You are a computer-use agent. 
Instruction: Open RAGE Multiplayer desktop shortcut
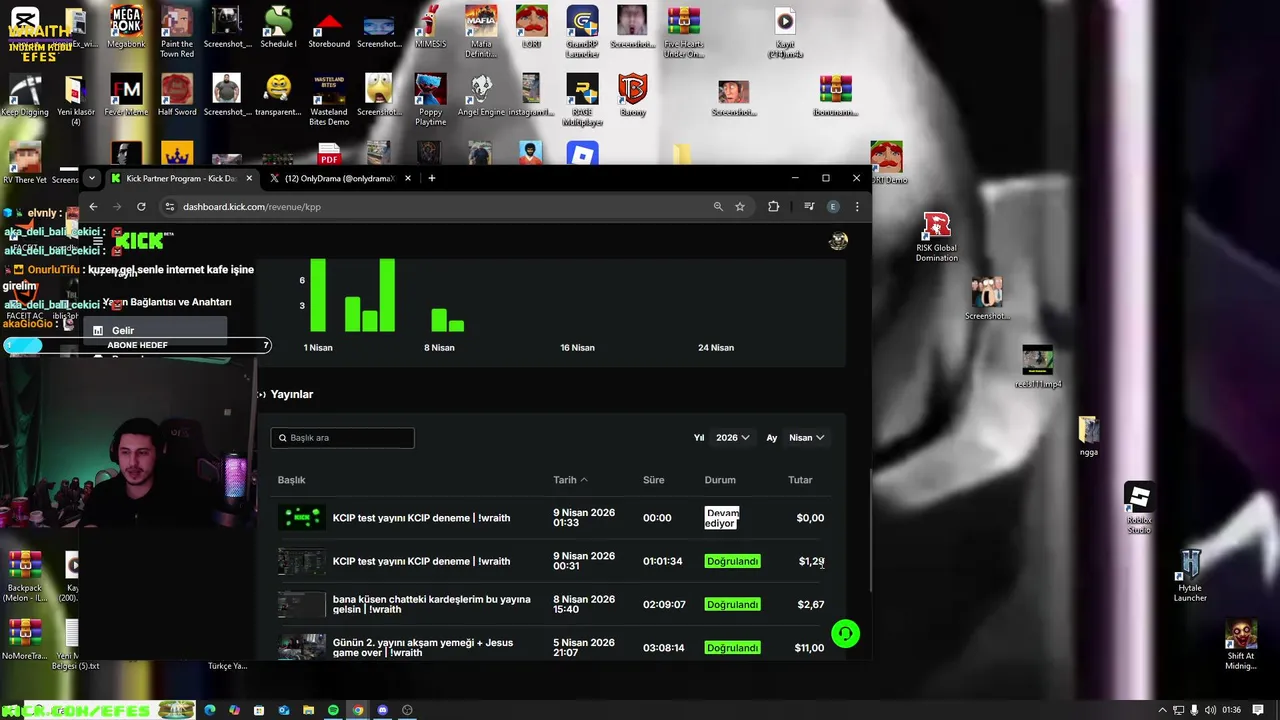click(582, 99)
